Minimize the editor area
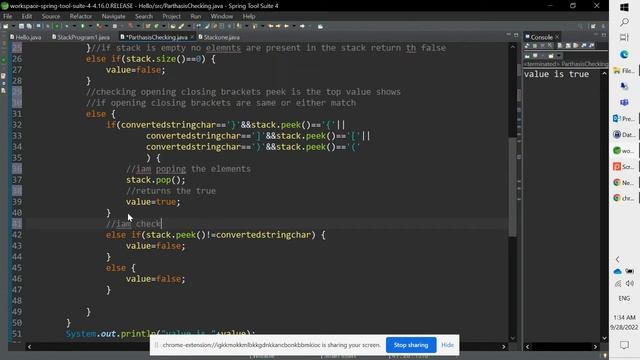Image resolution: width=640 pixels, height=360 pixels. 509,35
